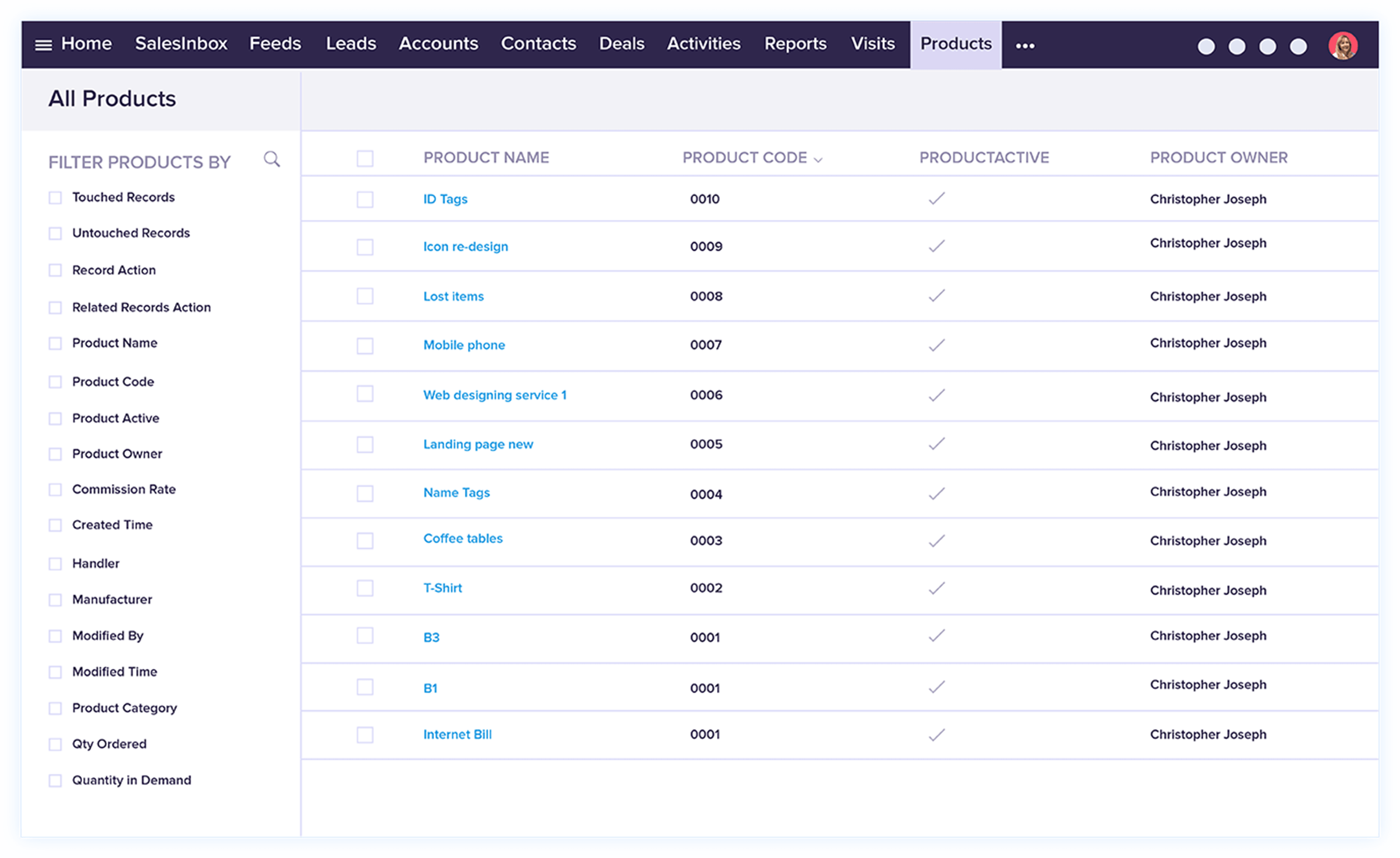Open the Reports module tab
The image size is (1400, 858).
coord(795,44)
